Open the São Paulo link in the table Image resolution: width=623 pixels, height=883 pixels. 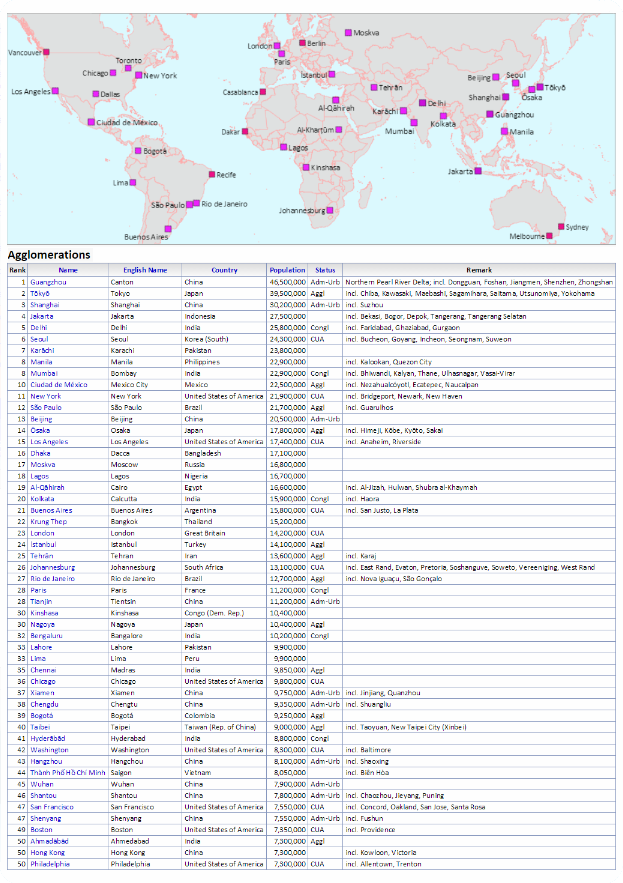(x=46, y=407)
